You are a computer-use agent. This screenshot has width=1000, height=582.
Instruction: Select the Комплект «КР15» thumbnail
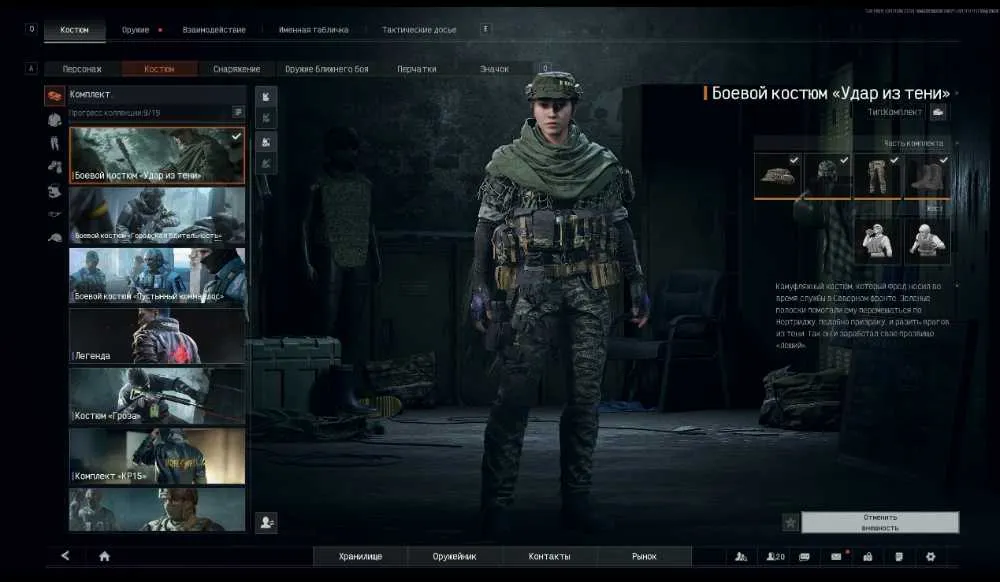157,456
